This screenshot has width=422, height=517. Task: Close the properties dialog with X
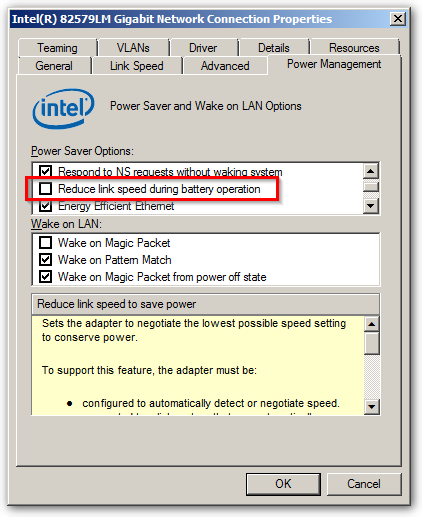point(398,19)
